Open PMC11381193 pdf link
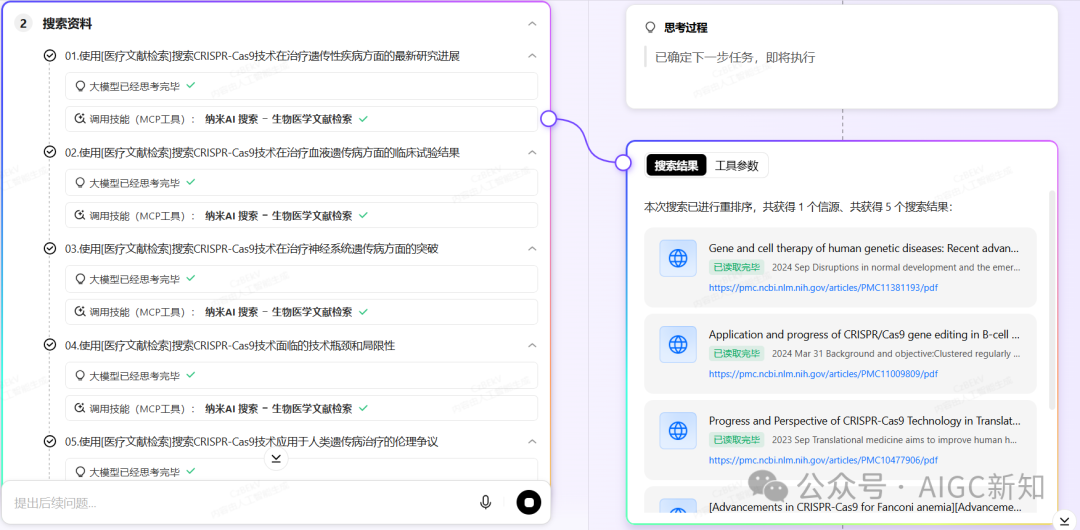This screenshot has height=530, width=1080. tap(823, 287)
